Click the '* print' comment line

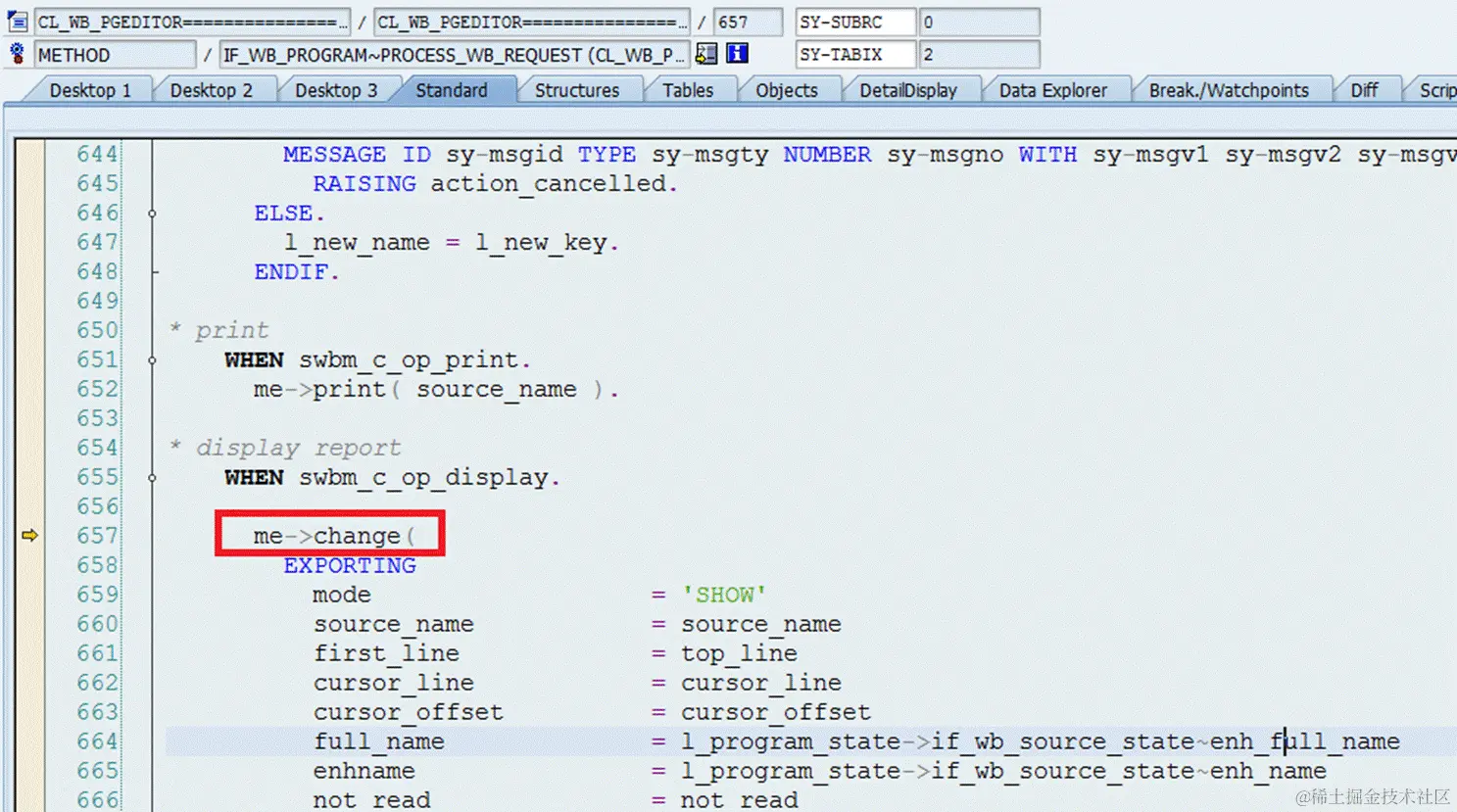219,330
